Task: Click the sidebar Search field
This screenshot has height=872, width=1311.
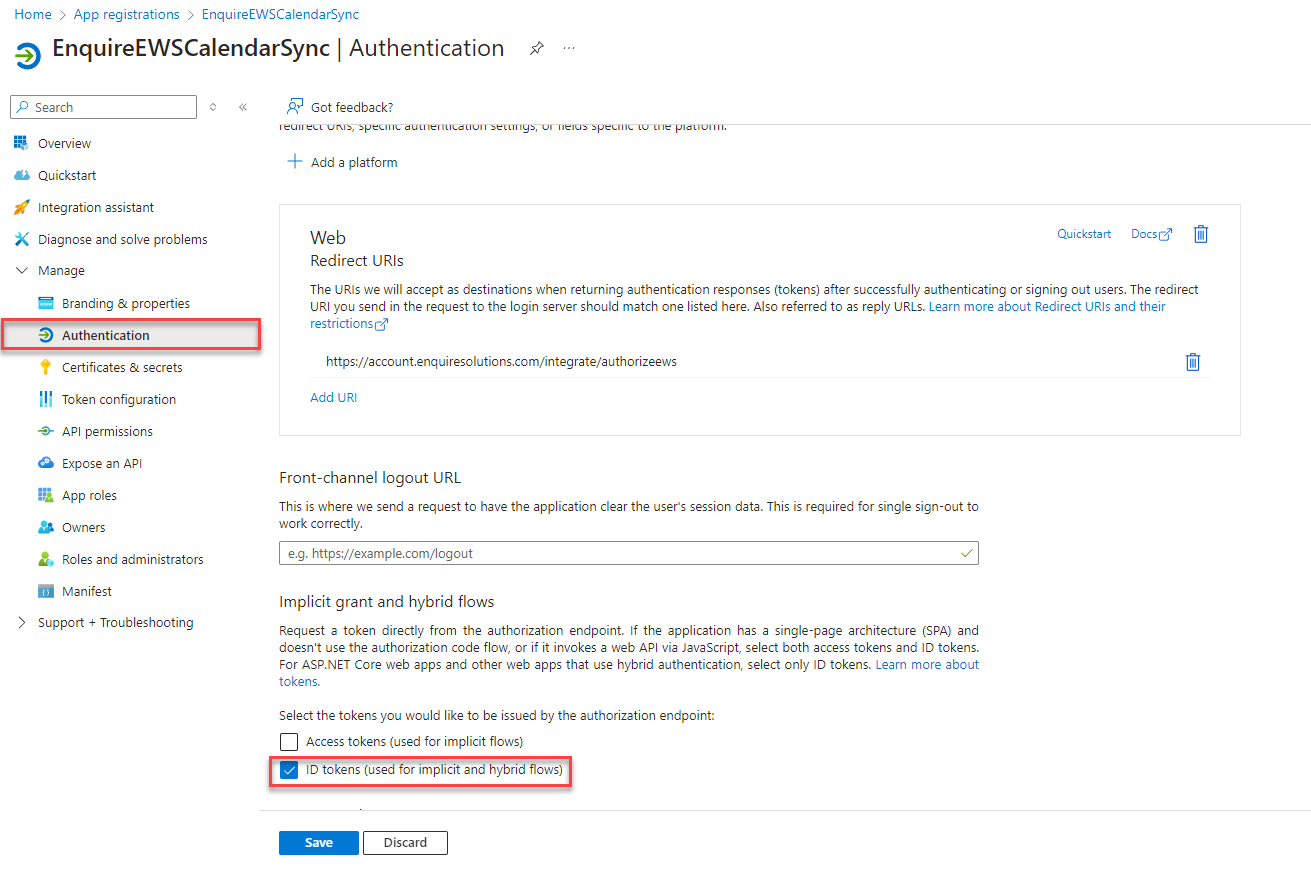Action: 104,107
